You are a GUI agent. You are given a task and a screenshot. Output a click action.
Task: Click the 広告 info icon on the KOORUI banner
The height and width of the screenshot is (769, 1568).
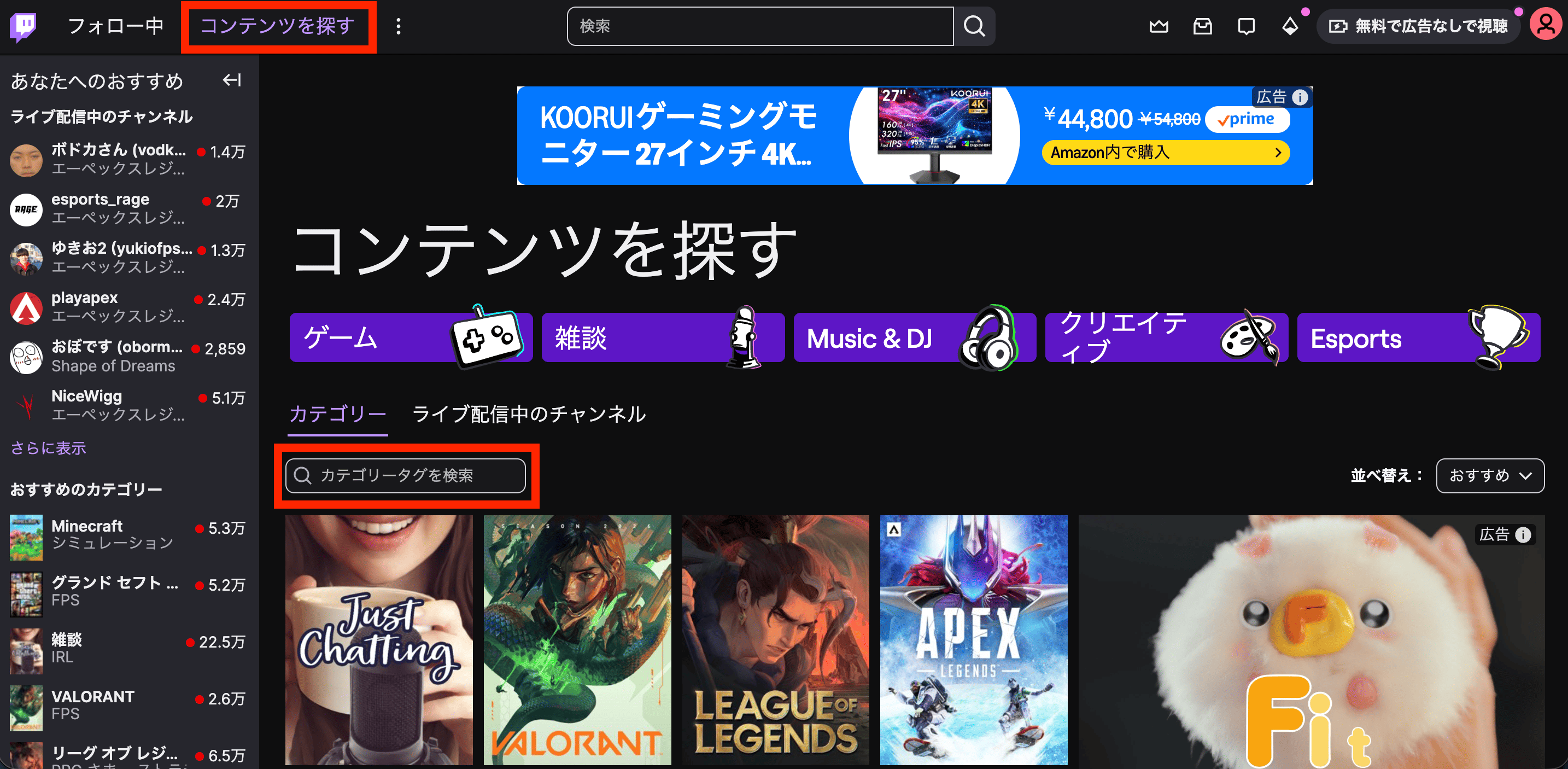[x=1300, y=97]
